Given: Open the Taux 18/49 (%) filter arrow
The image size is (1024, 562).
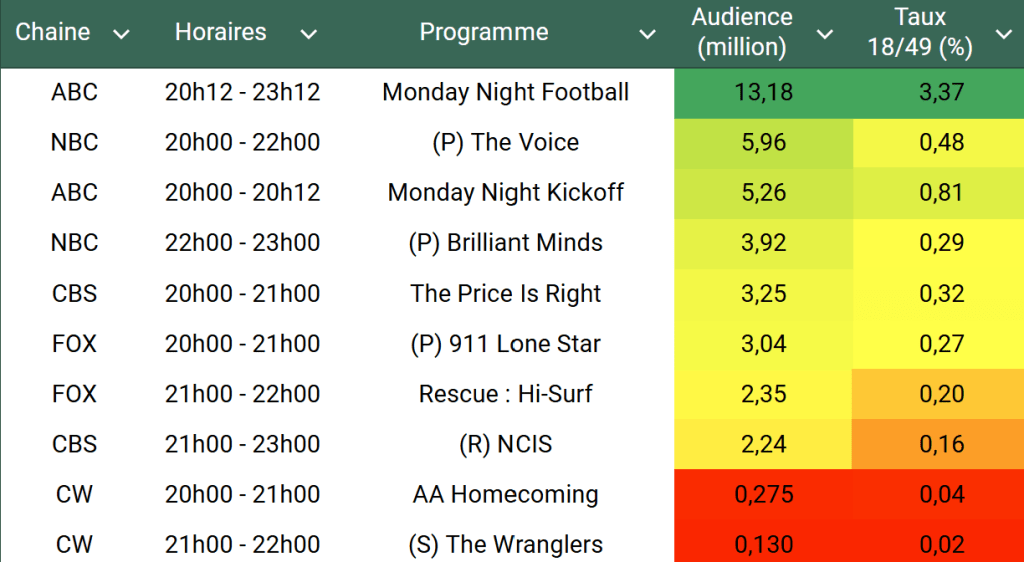Looking at the screenshot, I should click(x=1004, y=35).
